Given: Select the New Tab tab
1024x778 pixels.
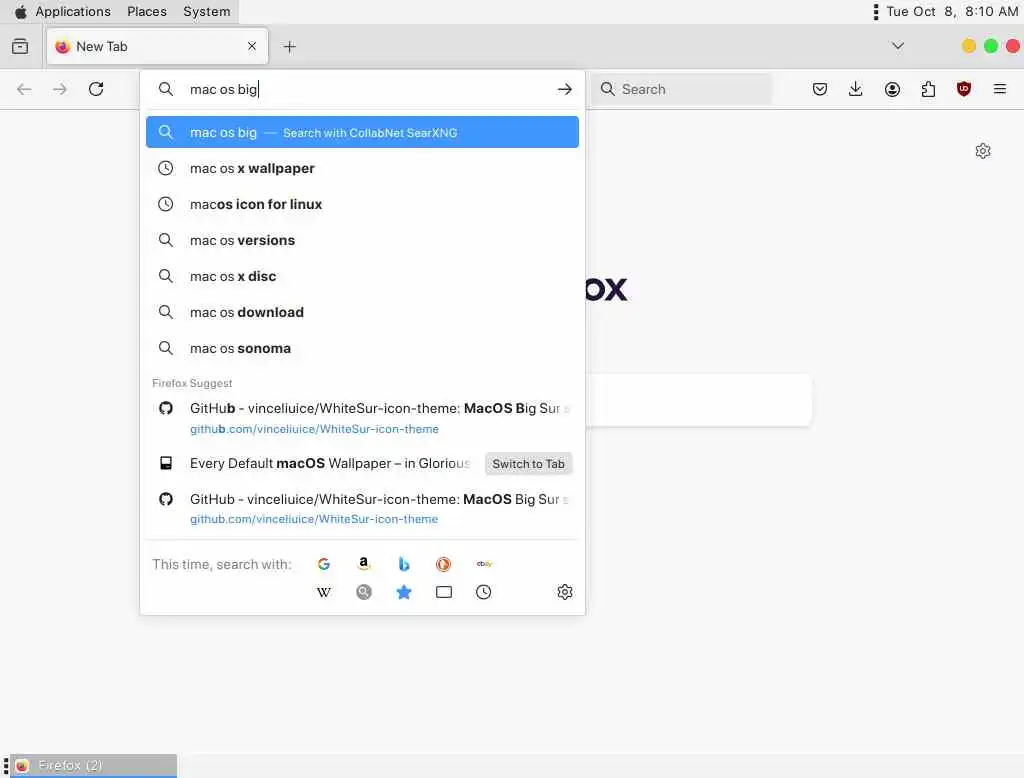Looking at the screenshot, I should coord(157,46).
